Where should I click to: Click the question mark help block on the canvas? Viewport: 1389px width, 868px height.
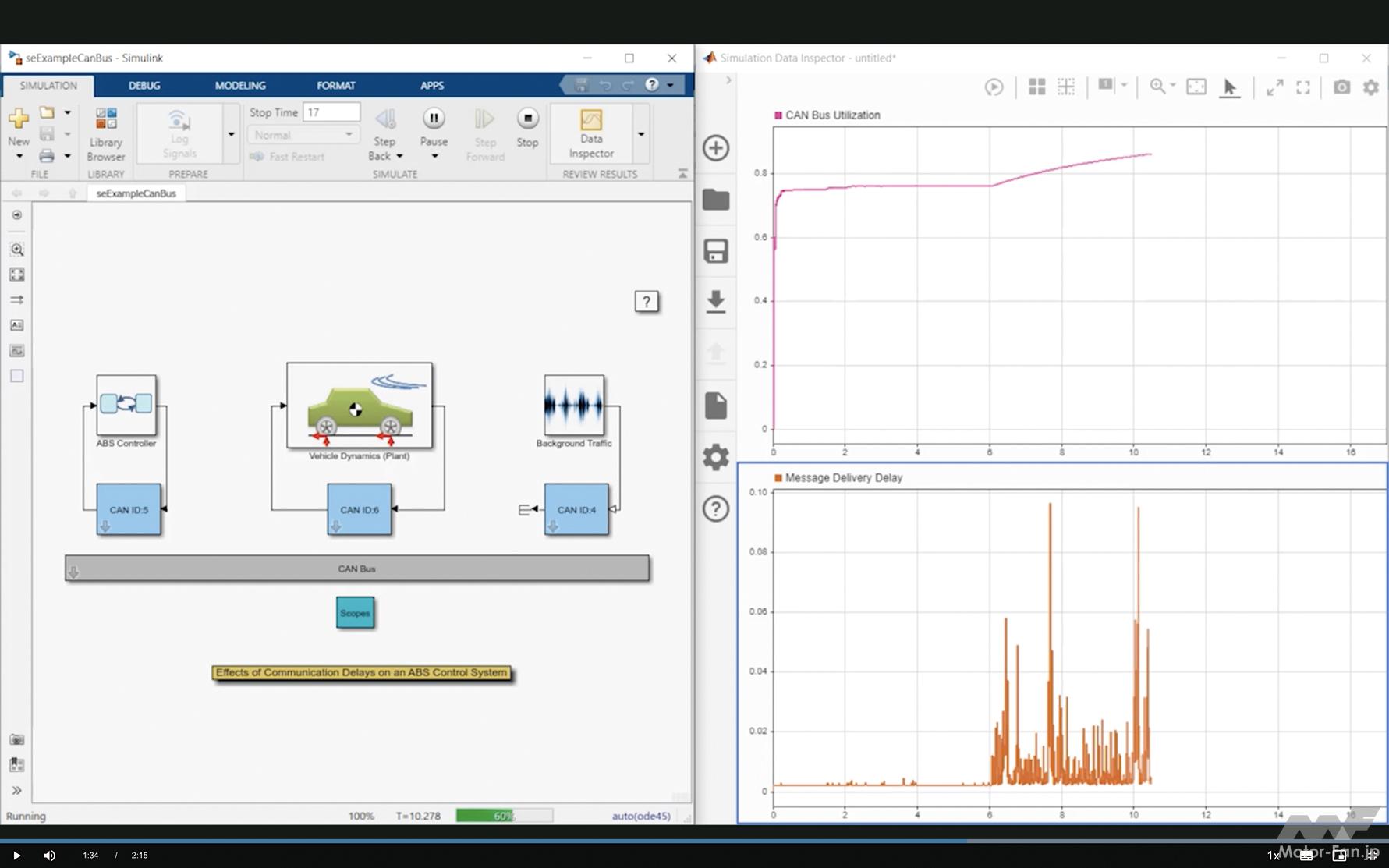646,302
